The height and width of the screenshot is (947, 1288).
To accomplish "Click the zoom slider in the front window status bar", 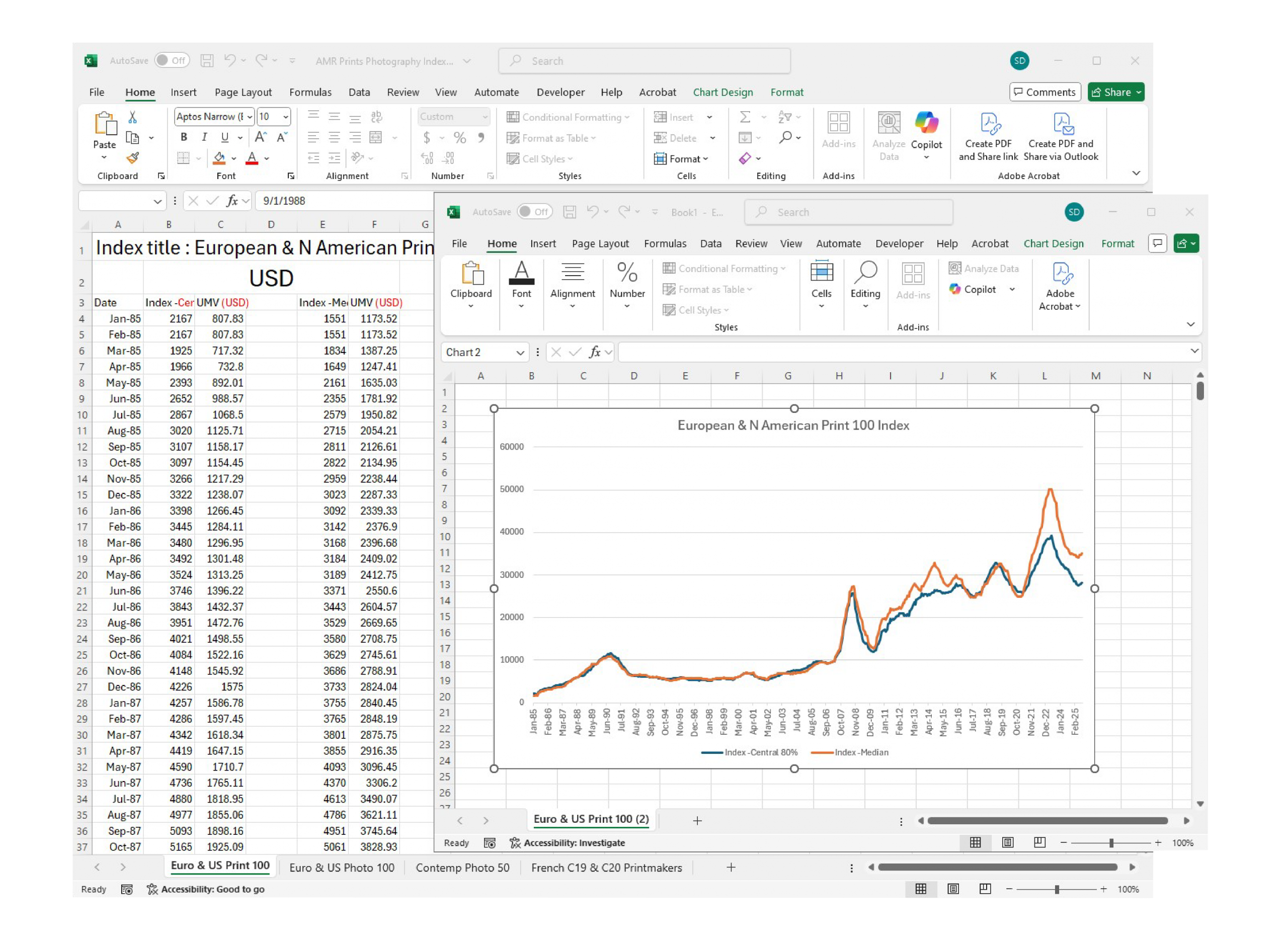I will (1111, 843).
